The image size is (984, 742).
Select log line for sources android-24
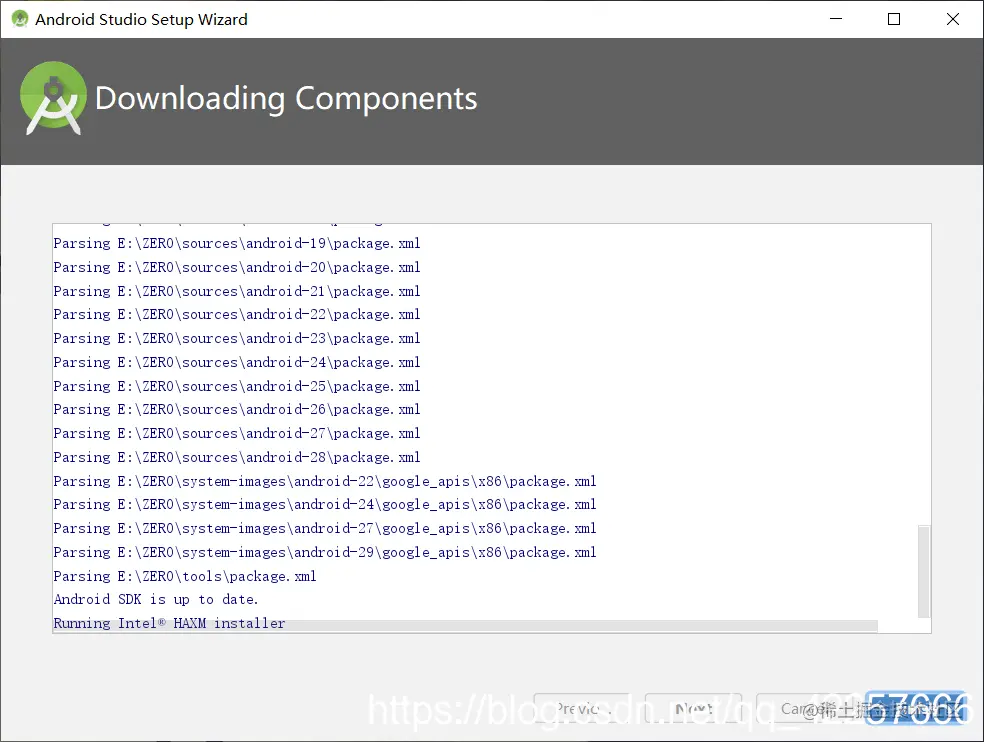pyautogui.click(x=237, y=362)
